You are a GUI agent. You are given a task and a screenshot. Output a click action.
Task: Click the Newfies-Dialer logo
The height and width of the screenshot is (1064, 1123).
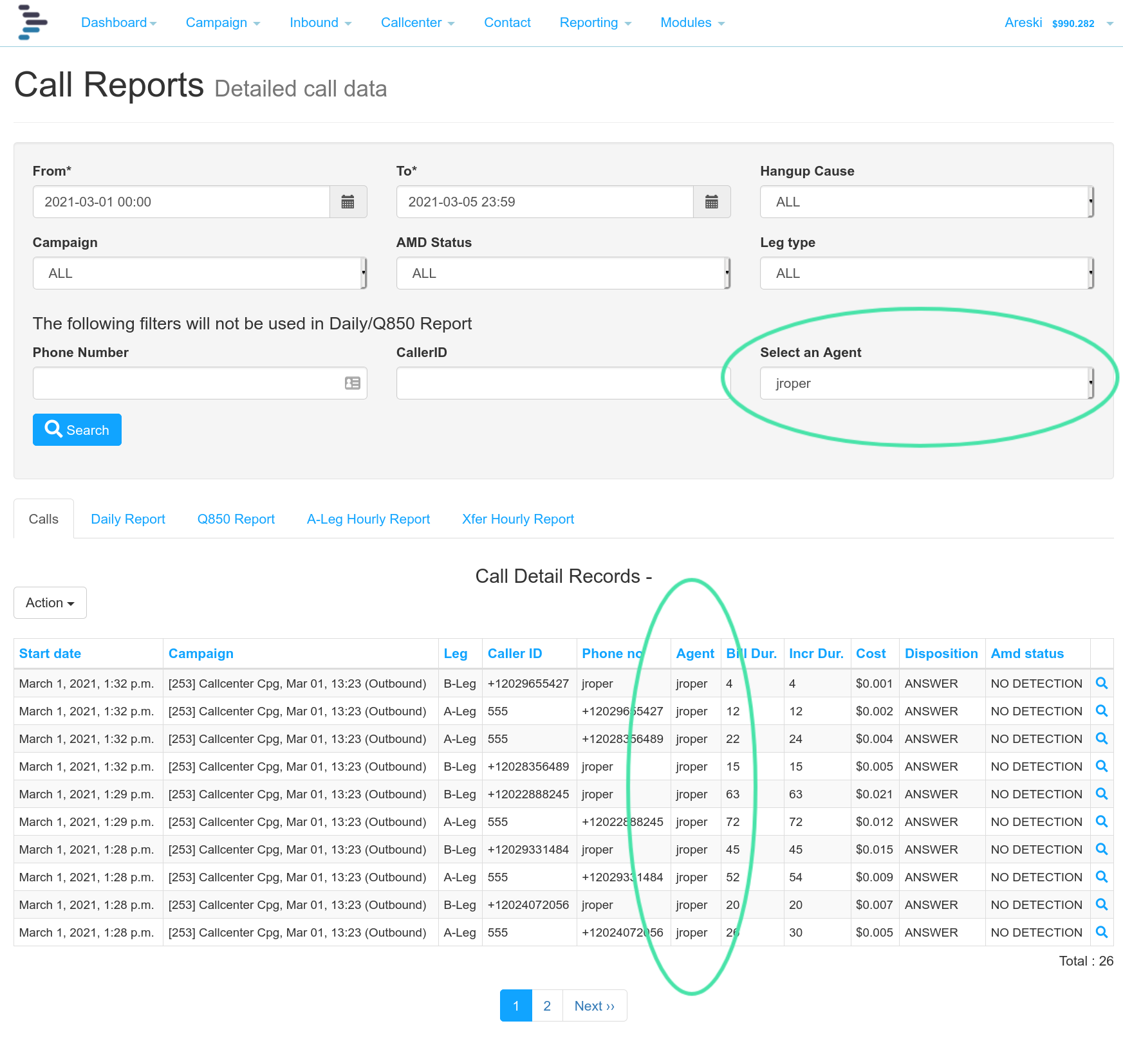coord(32,23)
